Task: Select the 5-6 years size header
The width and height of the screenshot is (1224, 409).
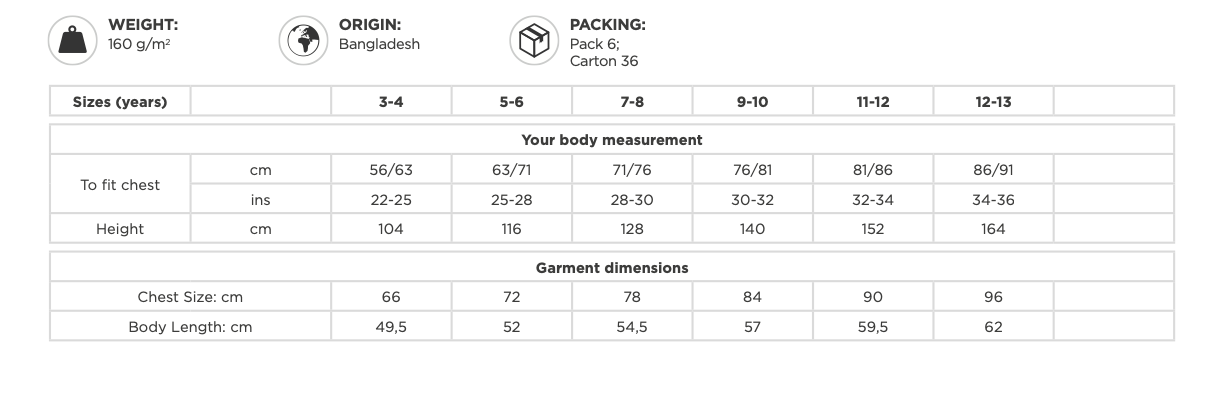Action: (511, 102)
